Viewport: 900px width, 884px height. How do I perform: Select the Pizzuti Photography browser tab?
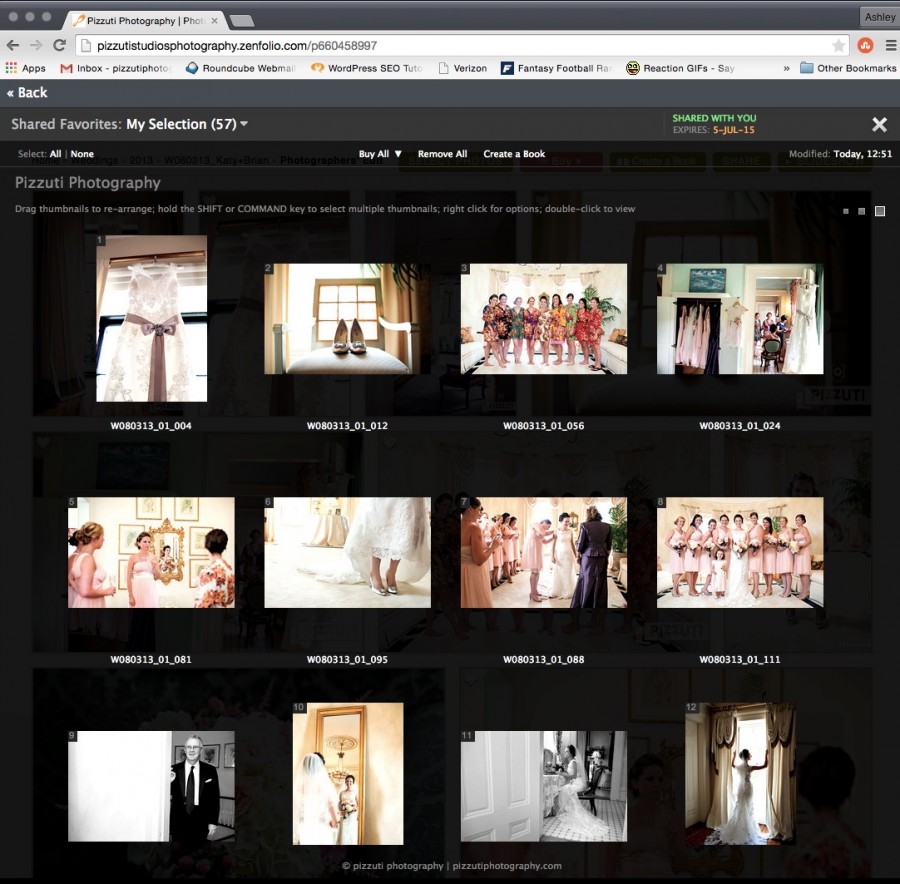tap(143, 21)
